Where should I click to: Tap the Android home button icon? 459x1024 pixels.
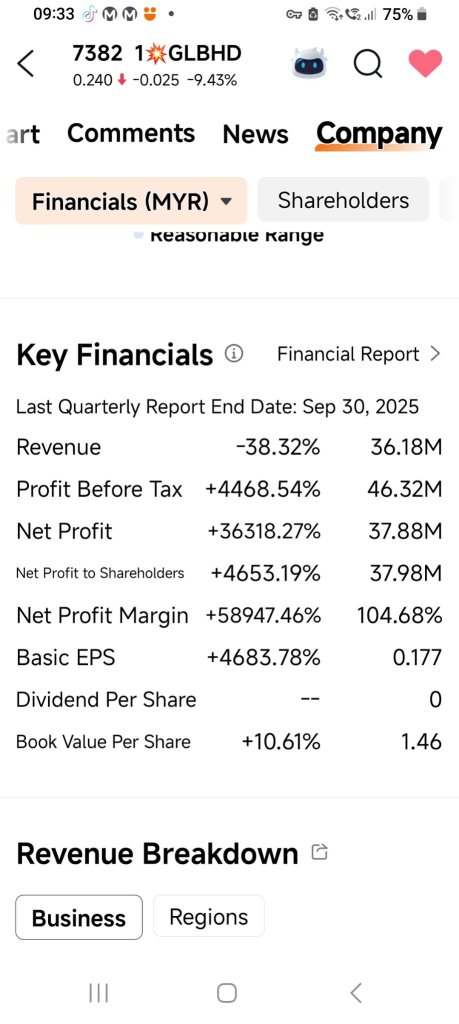(x=227, y=993)
